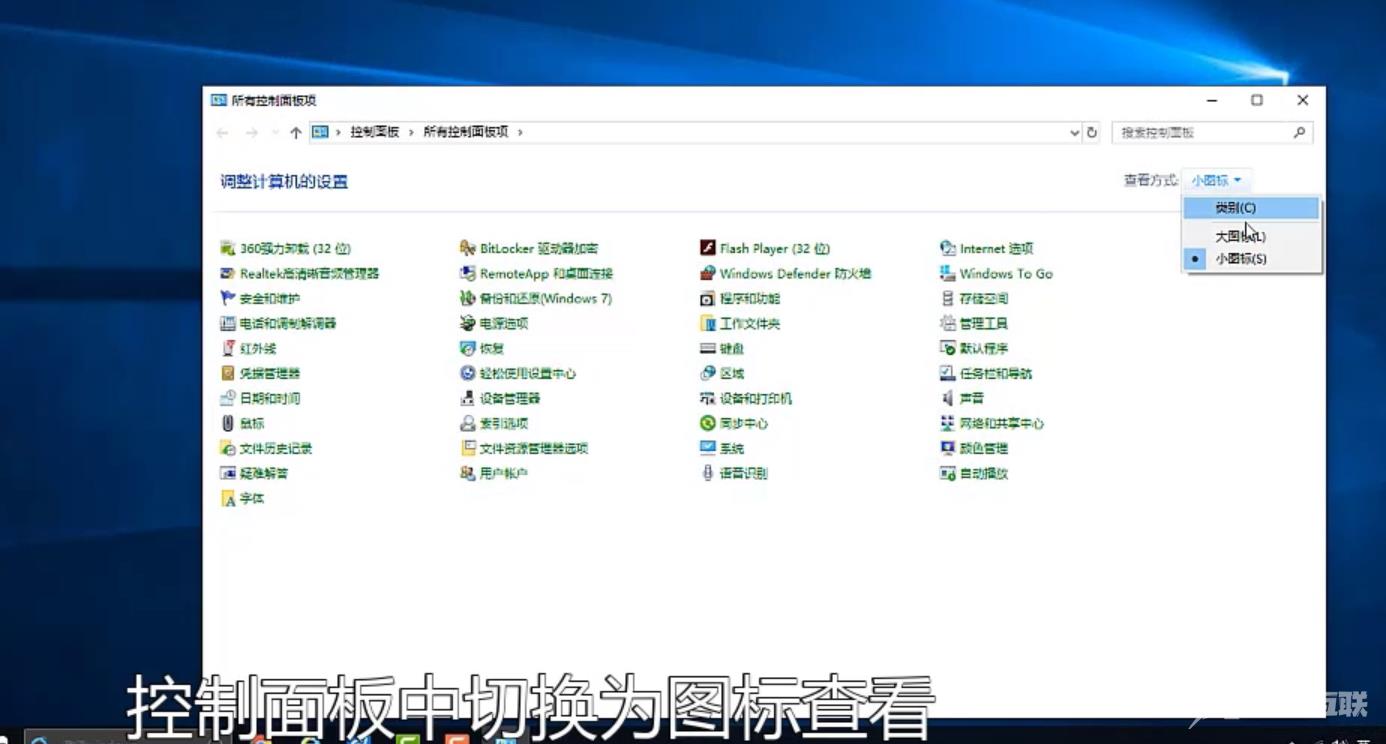Open the 管理工具 link
The image size is (1386, 744).
click(984, 323)
